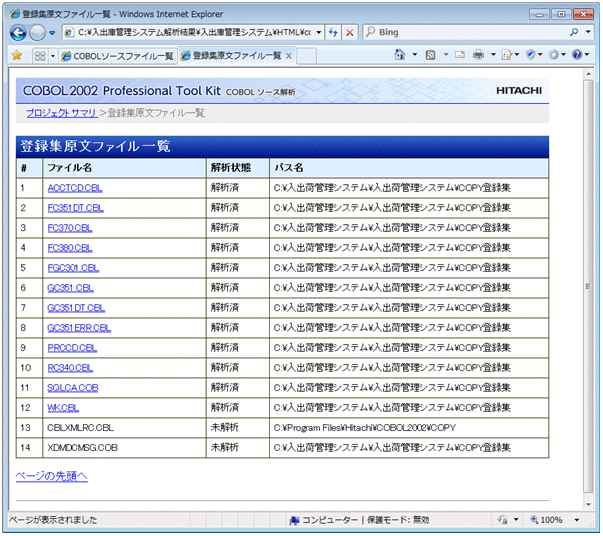The height and width of the screenshot is (536, 603).
Task: Select the 登録集原文ファイル一覧 tab
Action: [232, 56]
